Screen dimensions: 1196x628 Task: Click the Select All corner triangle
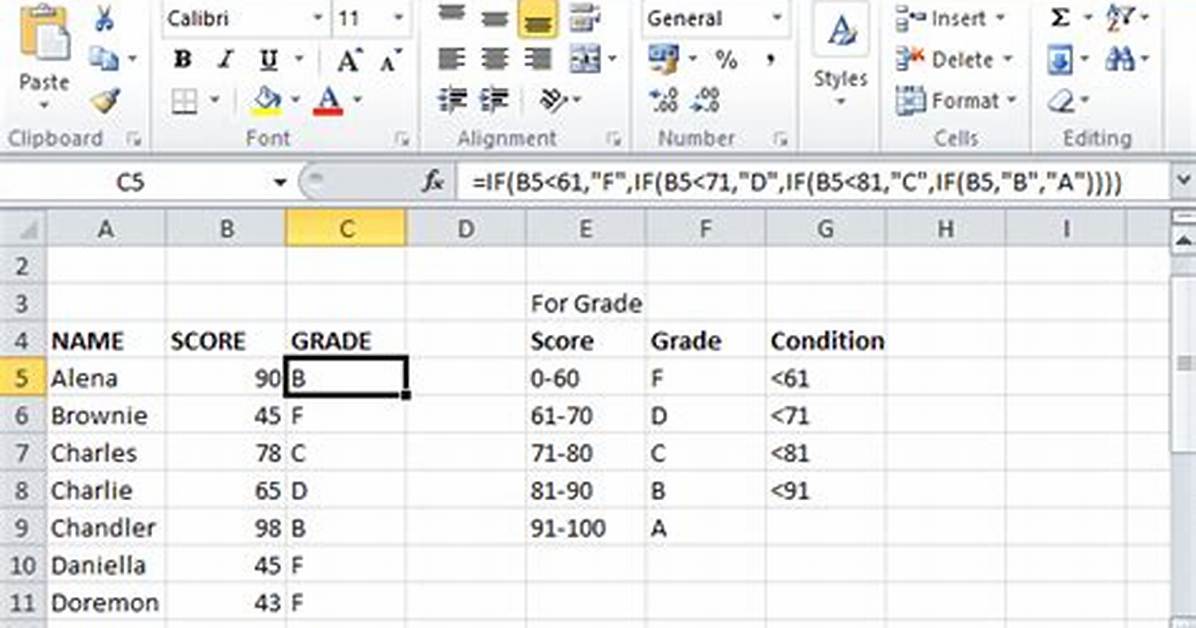[x=24, y=228]
